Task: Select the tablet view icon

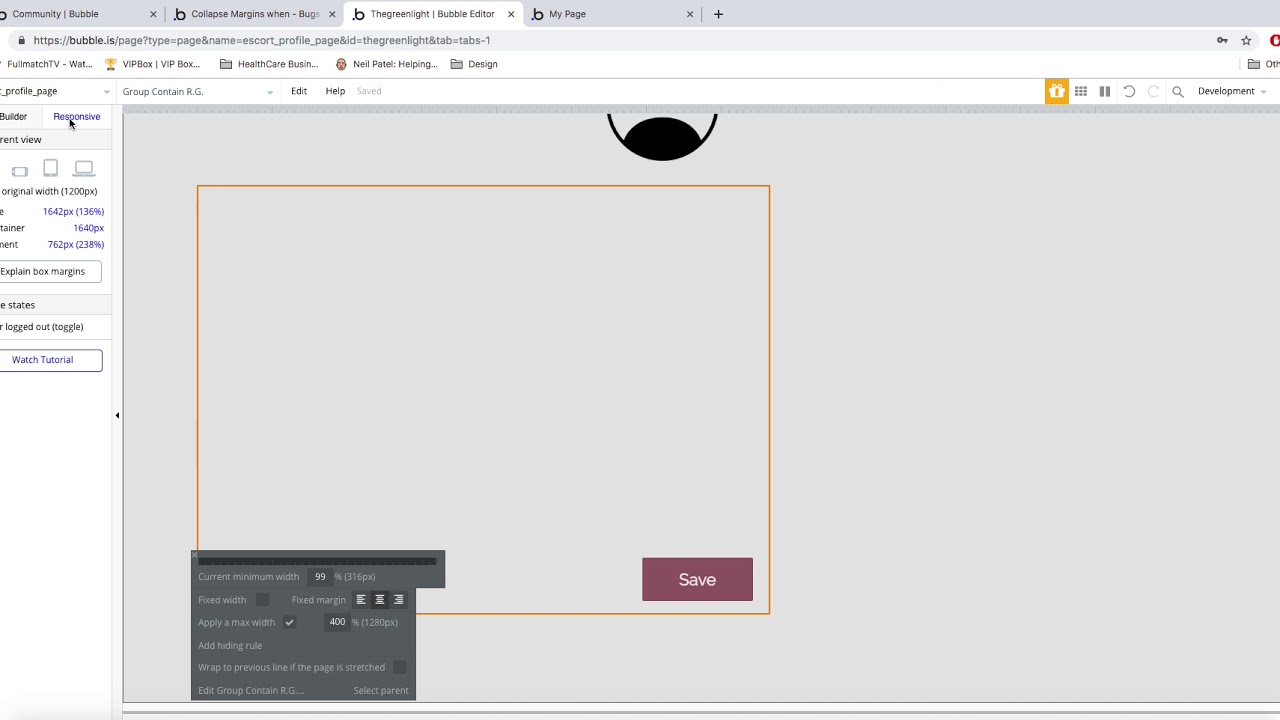Action: pos(51,168)
